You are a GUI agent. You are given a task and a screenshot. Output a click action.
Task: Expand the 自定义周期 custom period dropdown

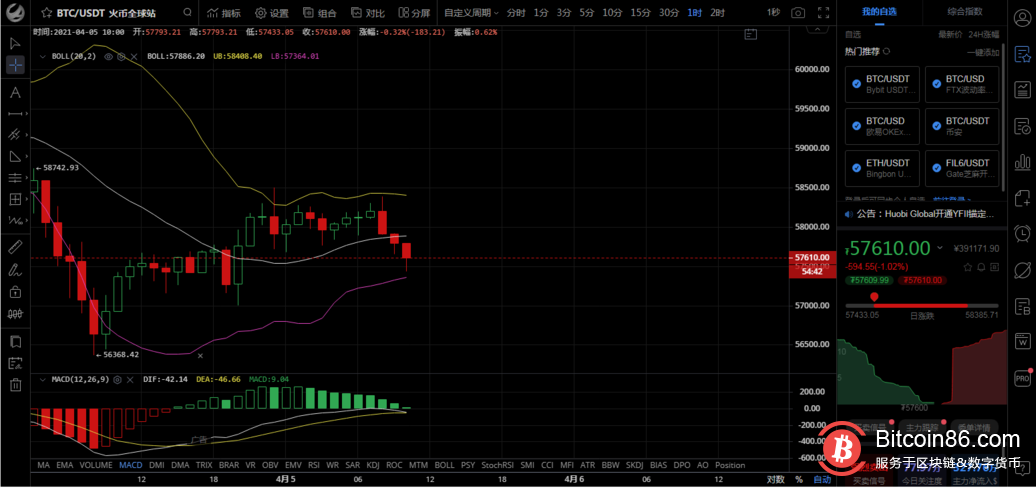point(469,13)
